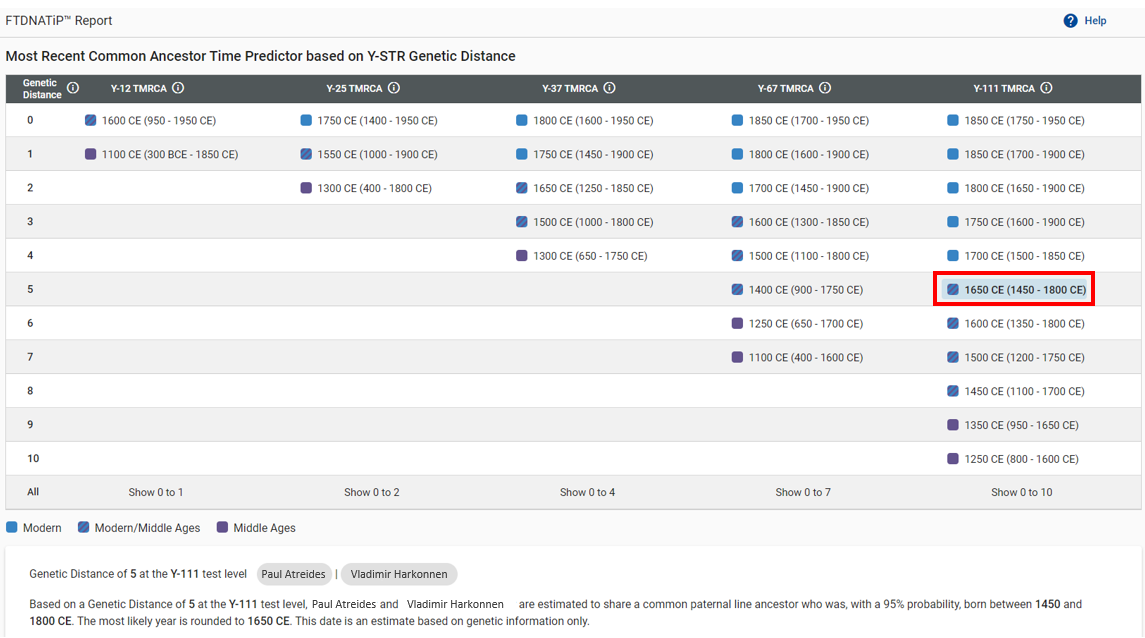The image size is (1145, 638).
Task: Select cell 1850 CE (1750 - 1950 CE)
Action: [1016, 120]
